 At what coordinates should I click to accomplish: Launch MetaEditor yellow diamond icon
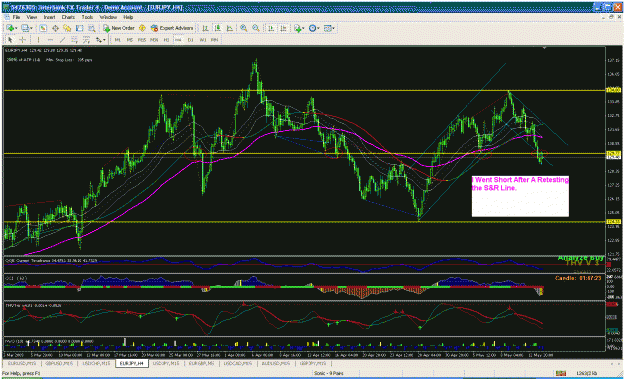tap(142, 28)
